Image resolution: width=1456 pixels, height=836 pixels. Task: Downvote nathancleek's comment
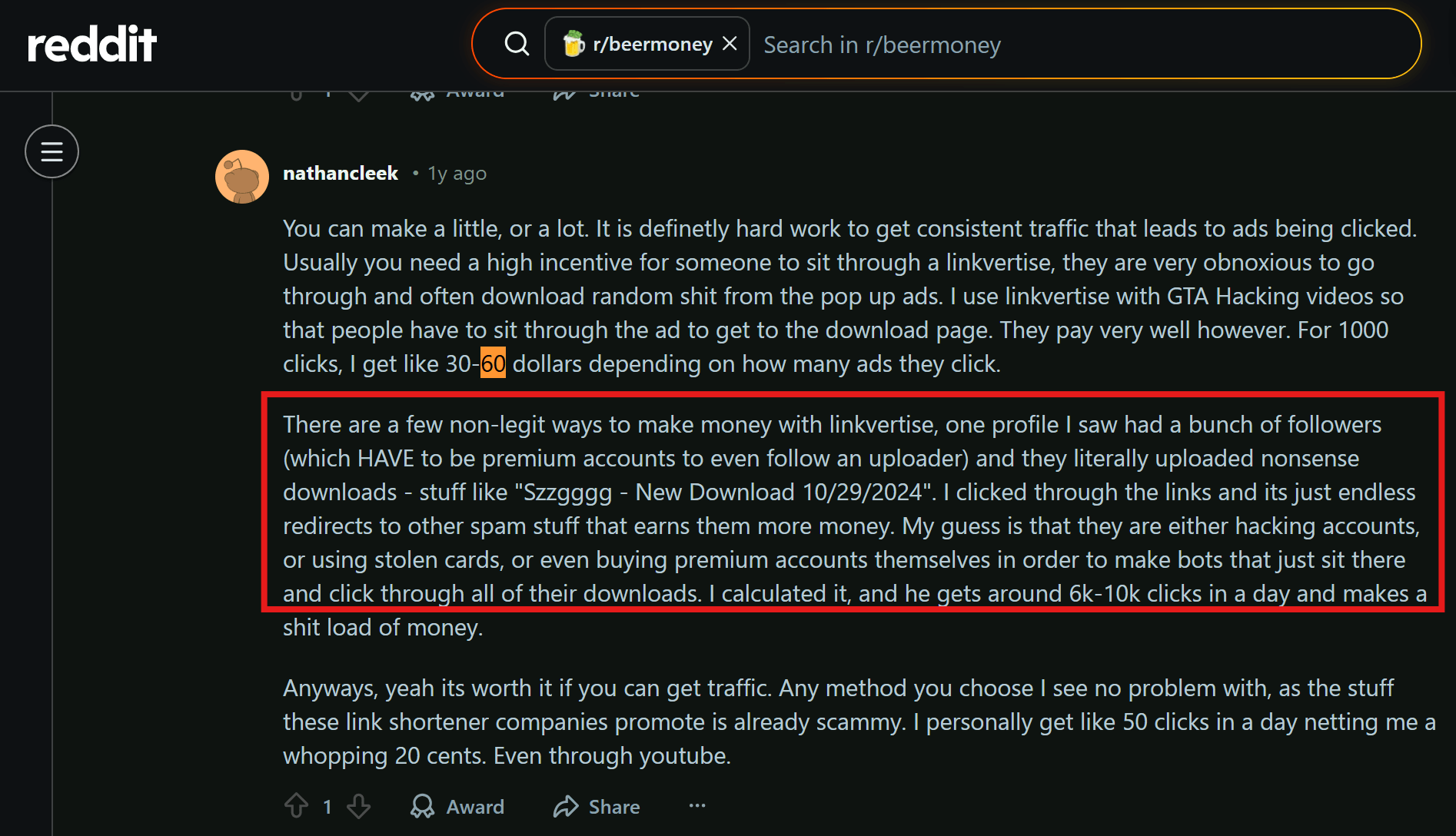click(358, 806)
